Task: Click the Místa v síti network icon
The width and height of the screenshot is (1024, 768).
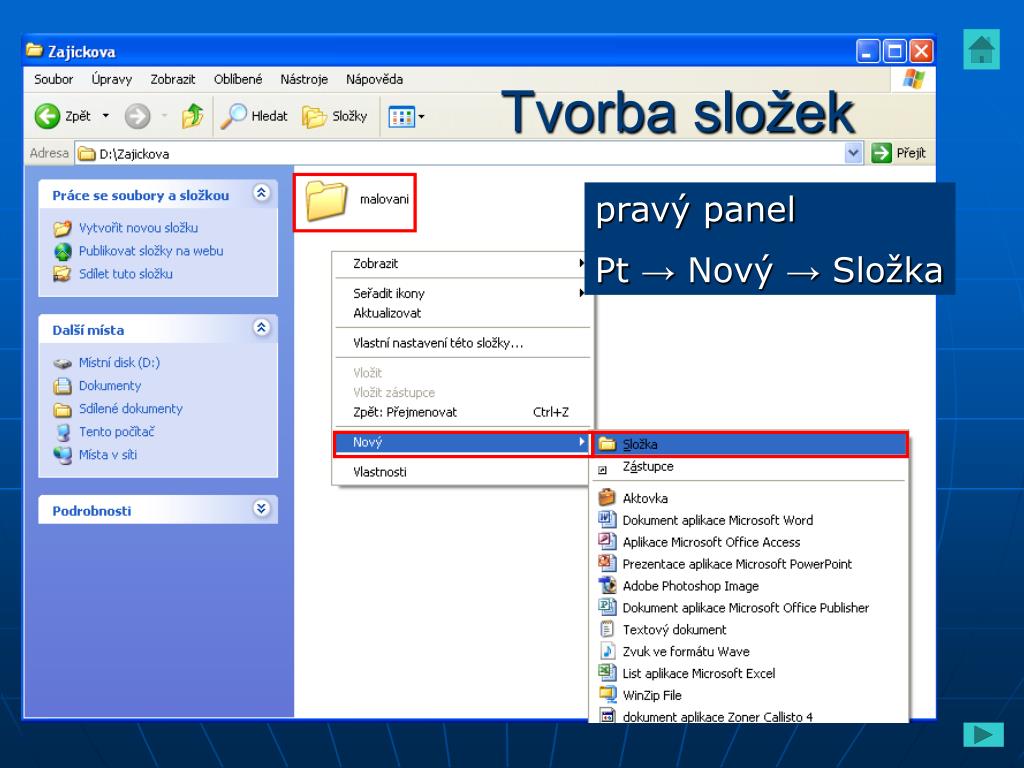Action: click(x=63, y=455)
